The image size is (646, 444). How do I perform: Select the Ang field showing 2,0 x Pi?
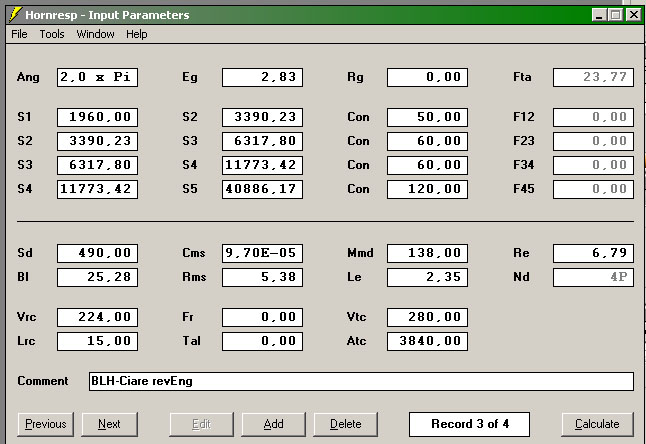pos(97,77)
